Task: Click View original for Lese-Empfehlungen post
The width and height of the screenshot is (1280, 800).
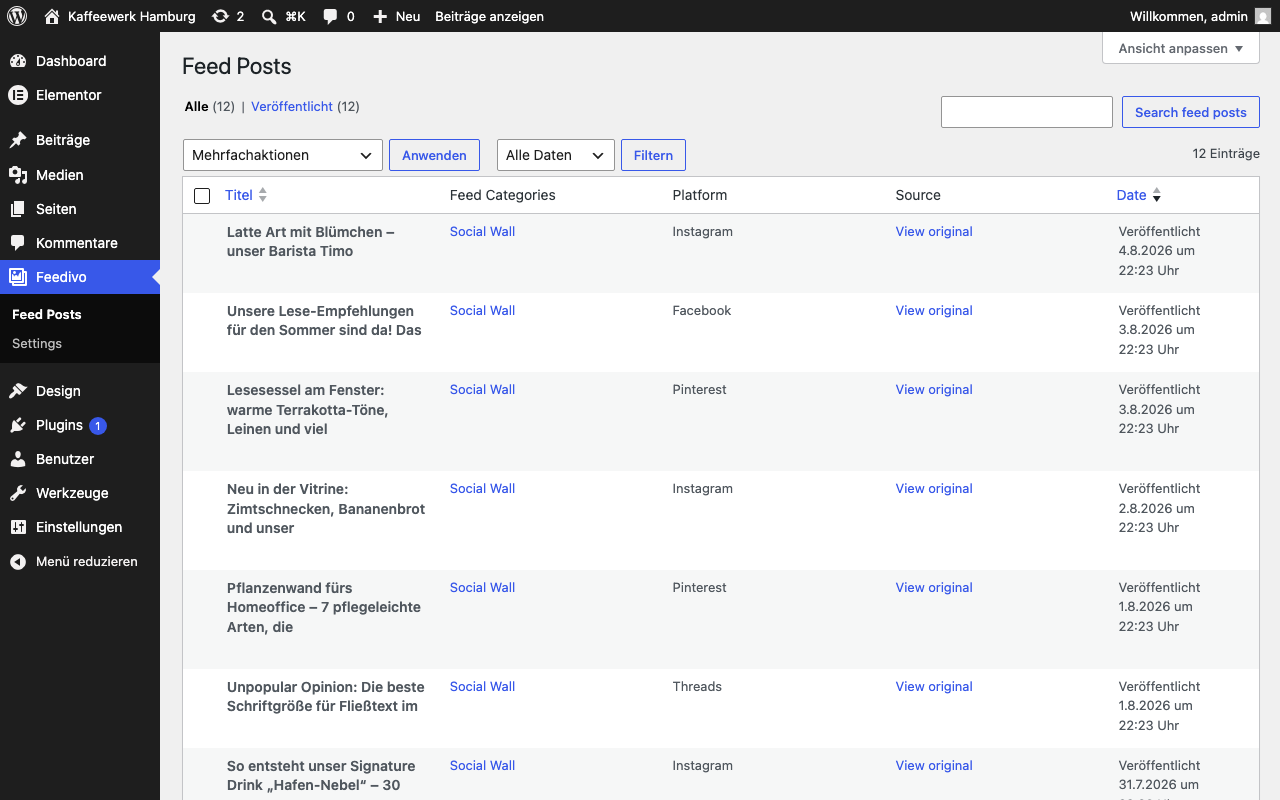Action: [934, 310]
